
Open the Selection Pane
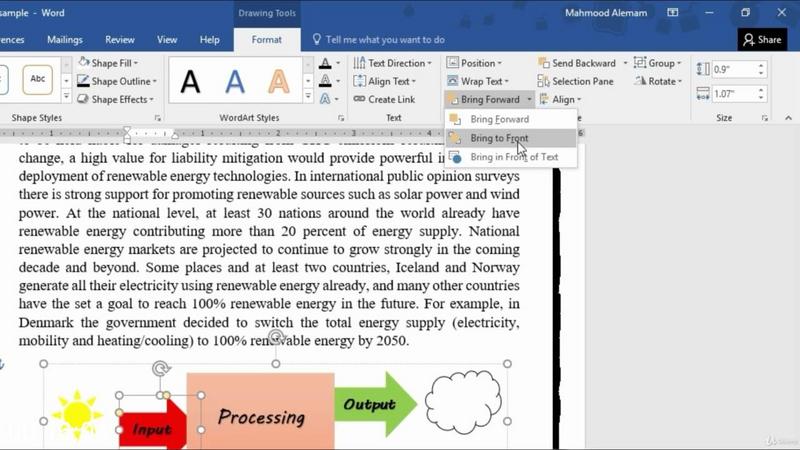(576, 81)
